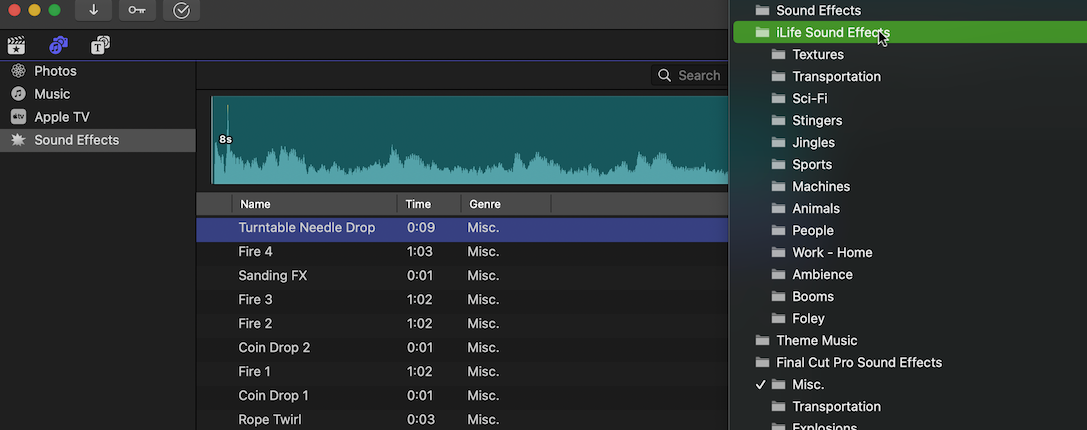Click the import media down-arrow button
1087x430 pixels.
pos(93,10)
